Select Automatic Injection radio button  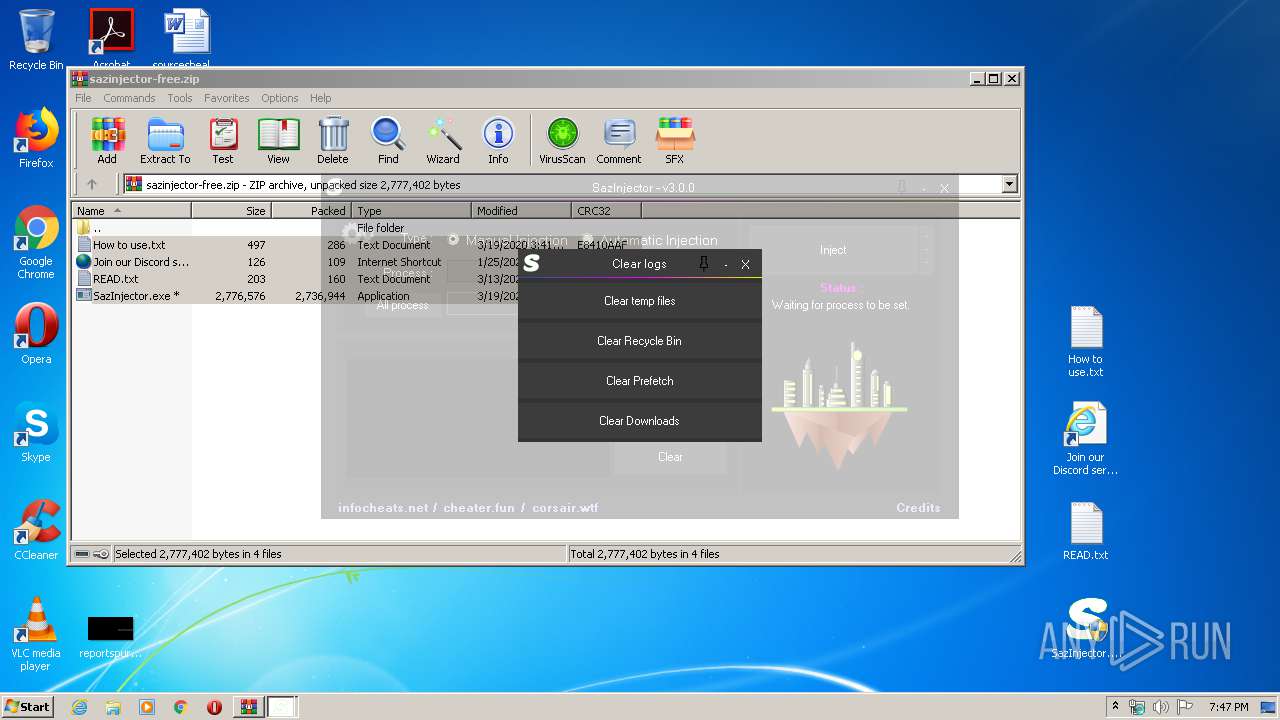[588, 240]
